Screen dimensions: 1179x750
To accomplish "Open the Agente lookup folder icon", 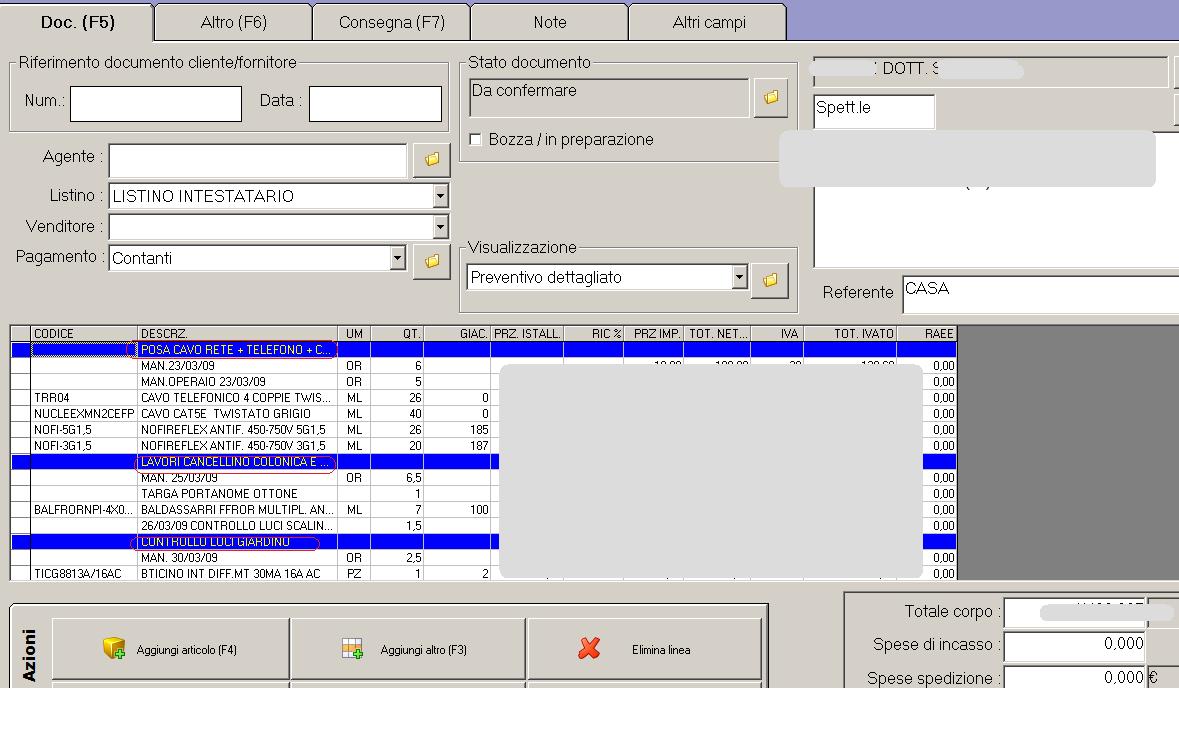I will coord(432,159).
